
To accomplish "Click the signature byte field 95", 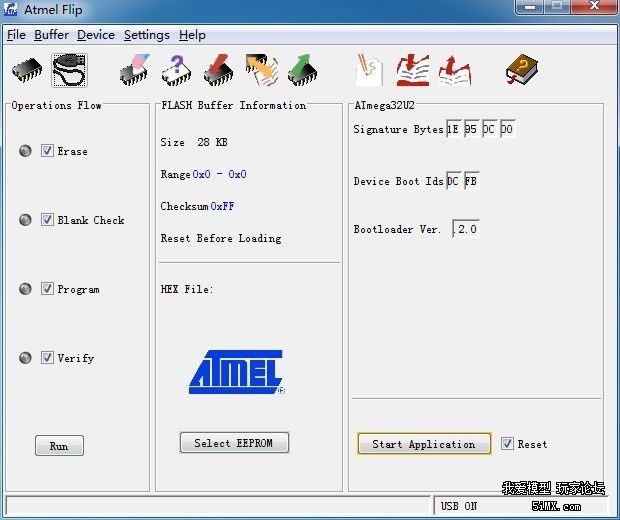I will [x=471, y=129].
